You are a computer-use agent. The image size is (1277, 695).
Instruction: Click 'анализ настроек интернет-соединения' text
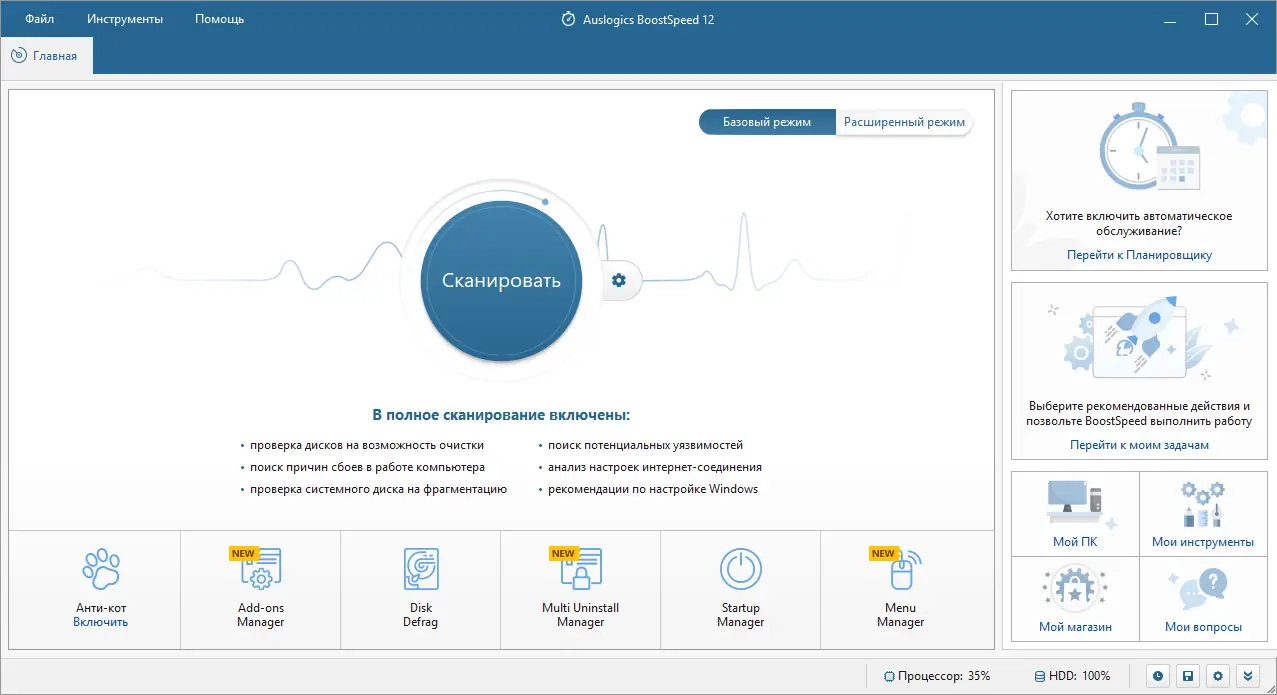tap(654, 467)
